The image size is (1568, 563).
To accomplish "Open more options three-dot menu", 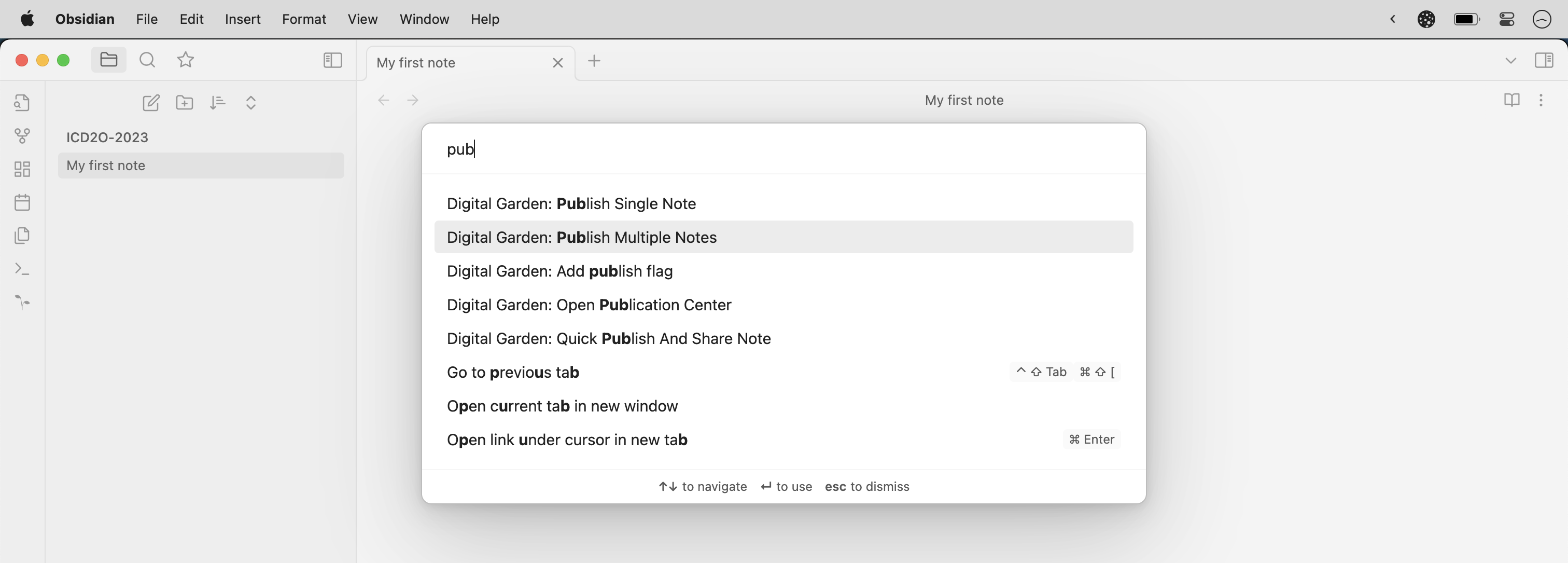I will (1541, 100).
